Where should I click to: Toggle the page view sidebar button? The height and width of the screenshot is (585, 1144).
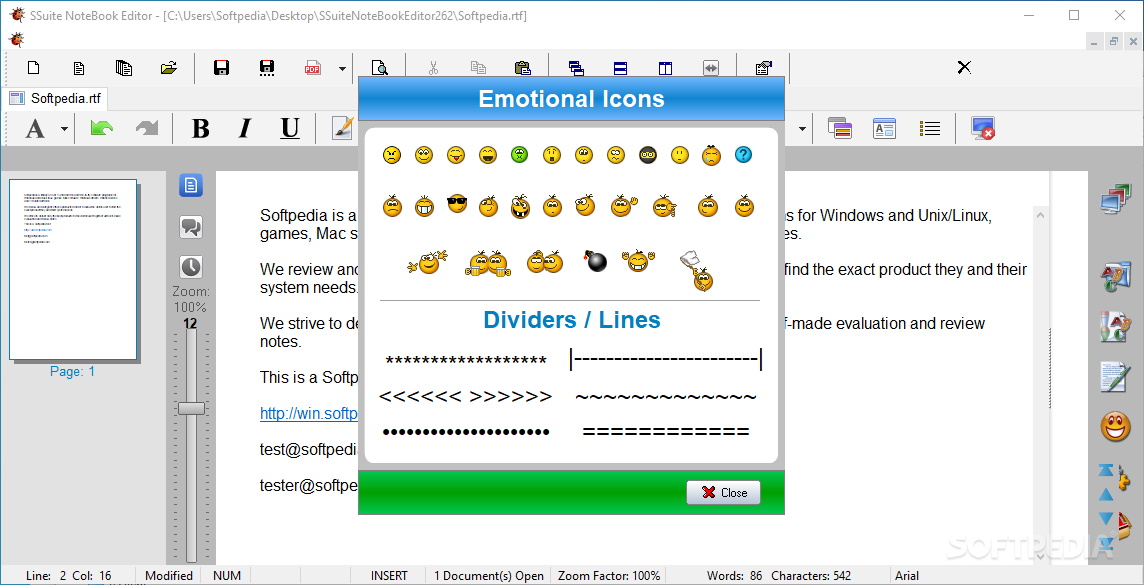pos(191,186)
